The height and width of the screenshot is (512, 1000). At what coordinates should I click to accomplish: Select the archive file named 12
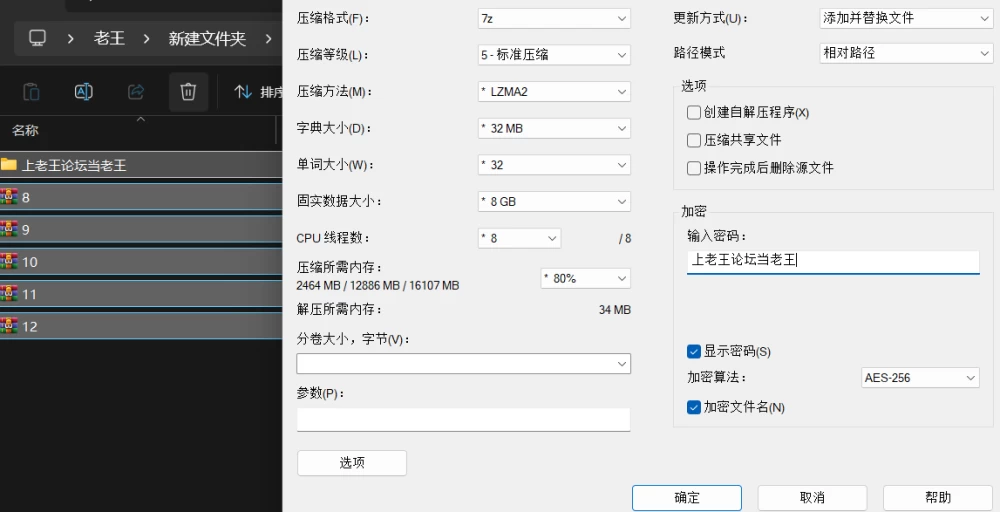tap(141, 326)
